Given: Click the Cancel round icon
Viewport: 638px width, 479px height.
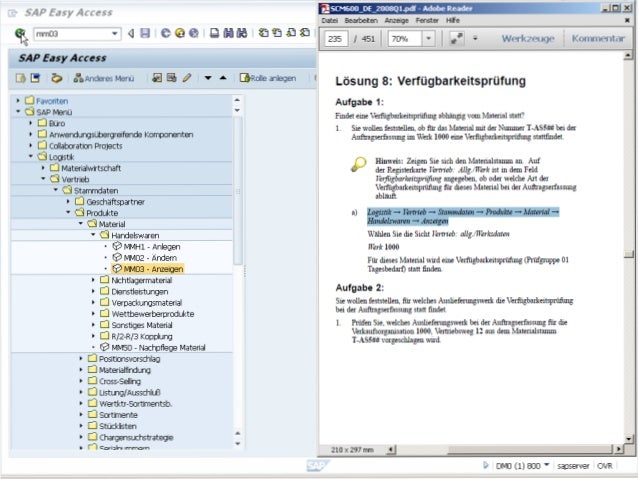Looking at the screenshot, I should tap(194, 33).
